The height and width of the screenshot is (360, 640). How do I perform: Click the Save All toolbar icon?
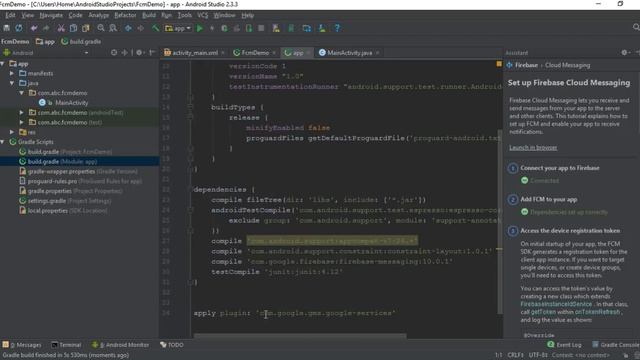coord(7,28)
